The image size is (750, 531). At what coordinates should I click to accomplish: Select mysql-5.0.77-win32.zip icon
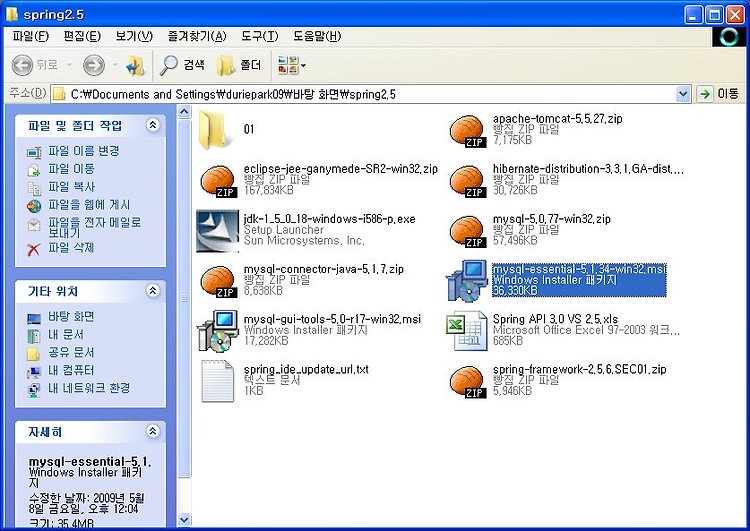(468, 231)
